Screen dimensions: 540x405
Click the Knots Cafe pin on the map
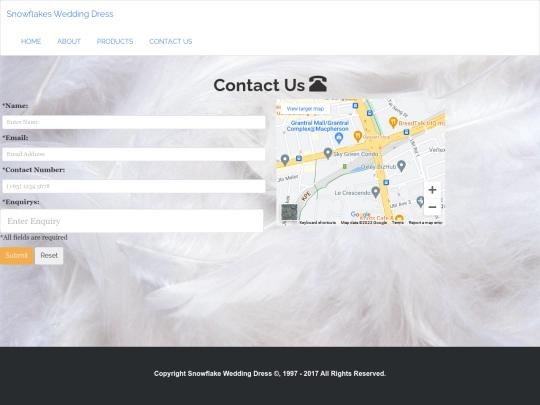coord(399,218)
